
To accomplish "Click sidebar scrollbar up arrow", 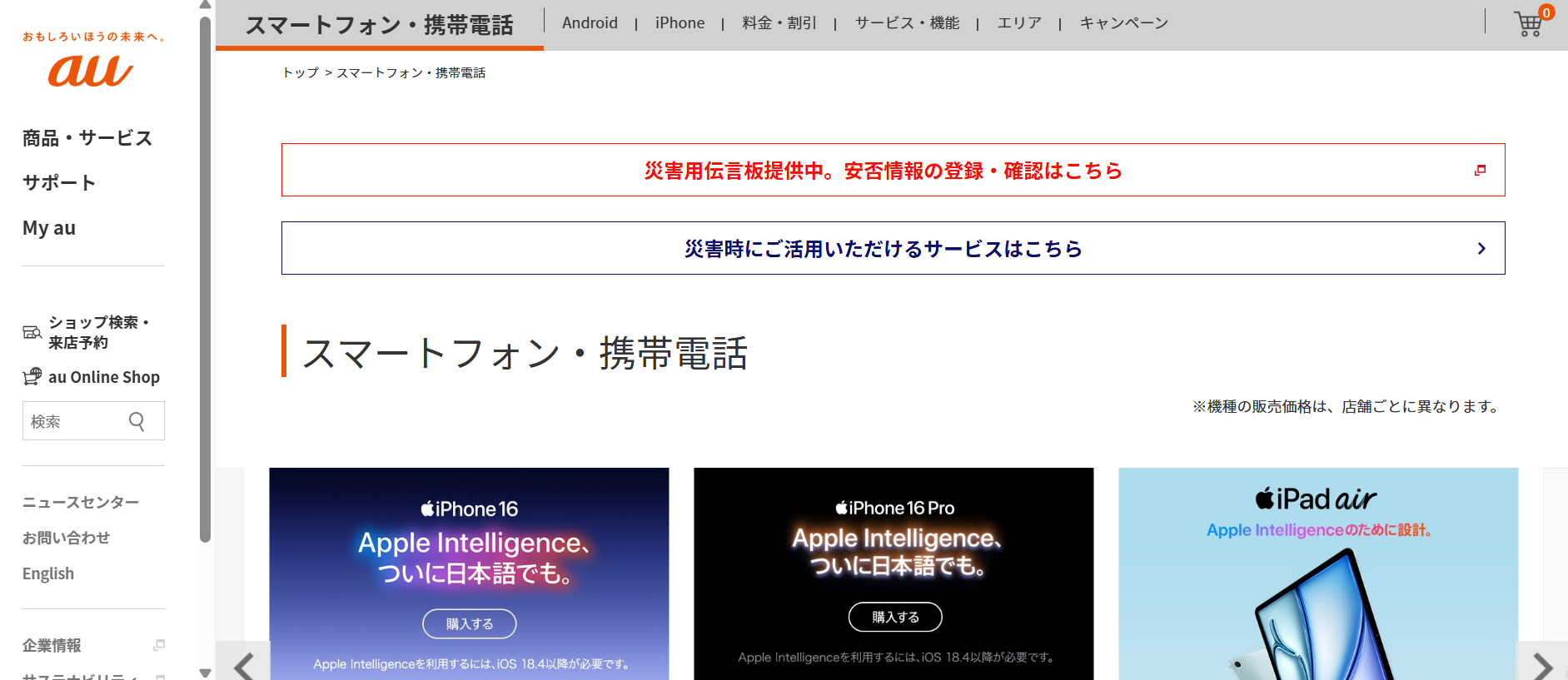I will click(x=205, y=5).
